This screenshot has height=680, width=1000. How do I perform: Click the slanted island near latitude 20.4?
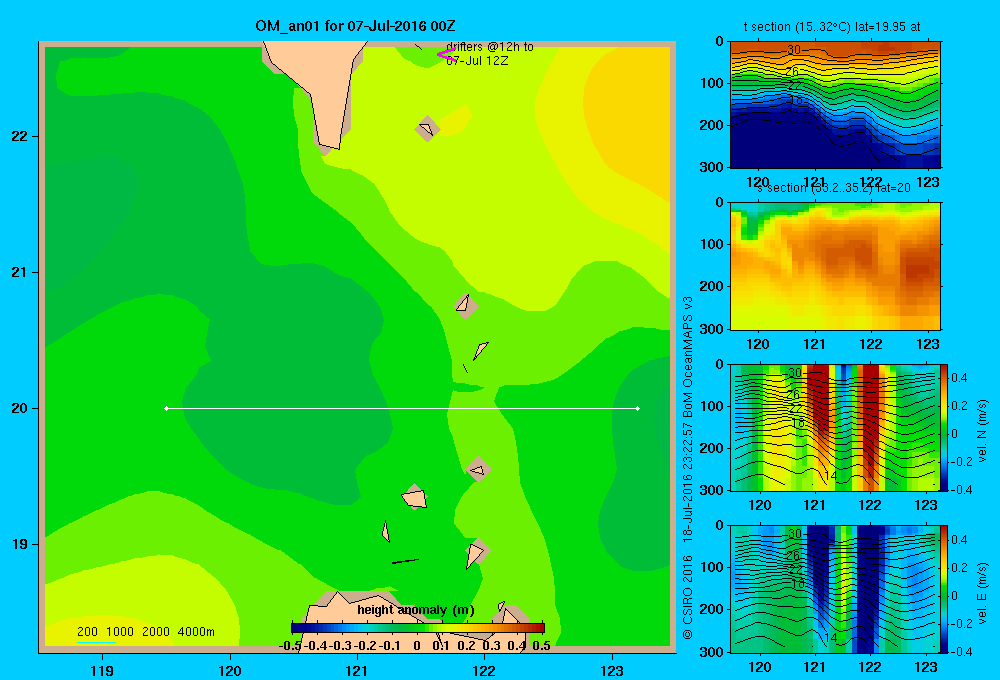[480, 350]
